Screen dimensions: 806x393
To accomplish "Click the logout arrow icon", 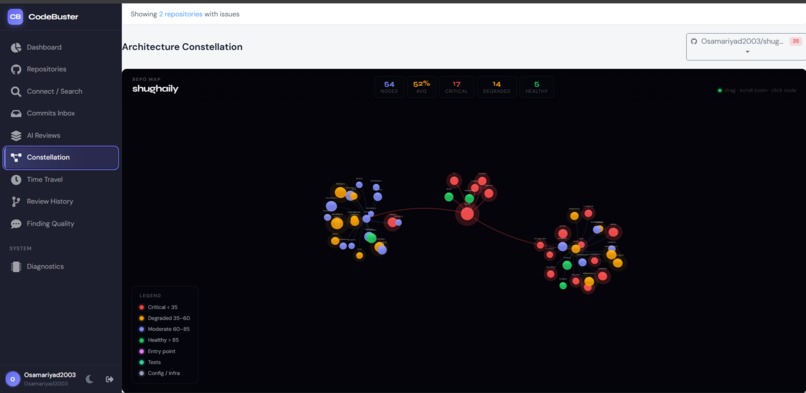I will point(109,379).
